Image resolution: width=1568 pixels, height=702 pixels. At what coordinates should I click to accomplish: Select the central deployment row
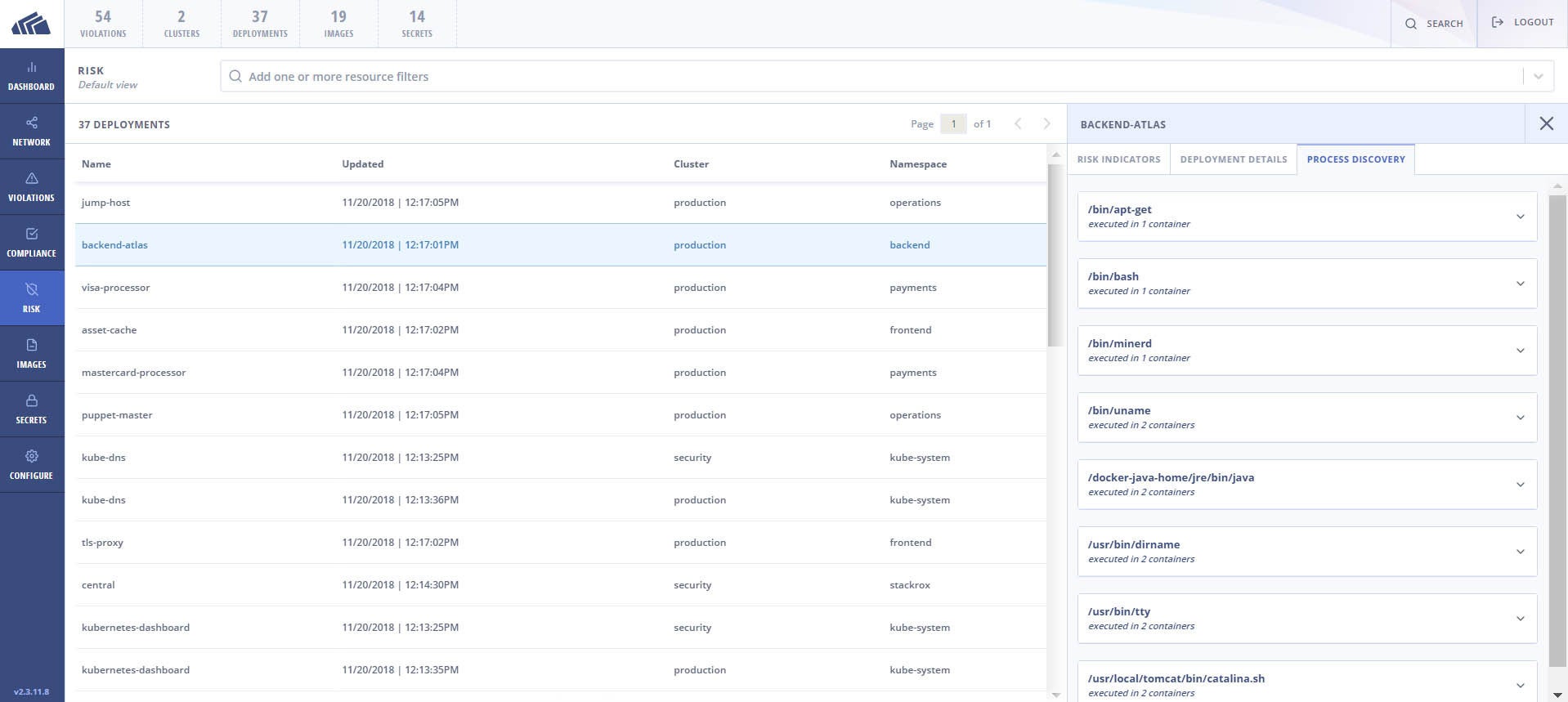561,585
